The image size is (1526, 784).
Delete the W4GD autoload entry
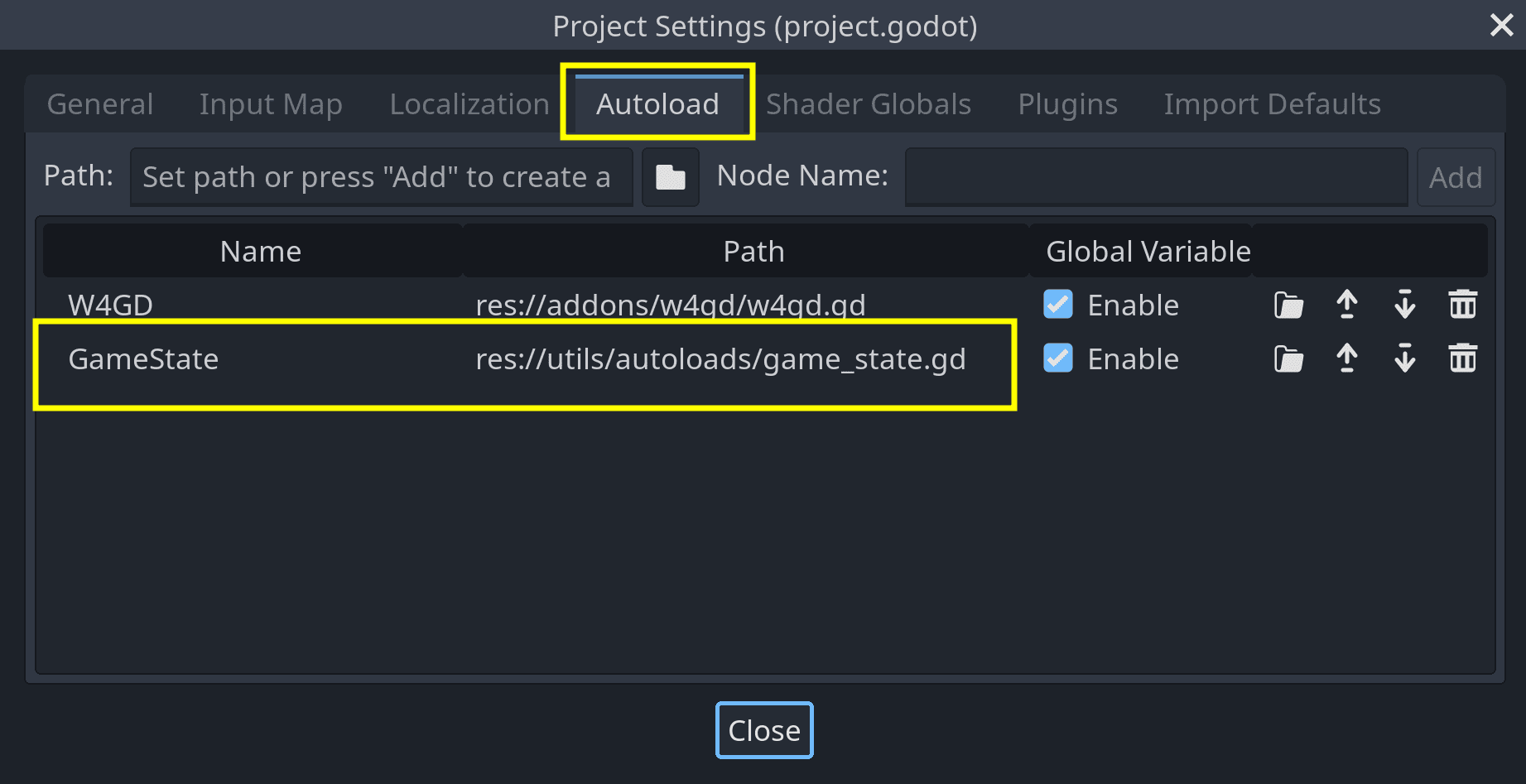click(1462, 305)
